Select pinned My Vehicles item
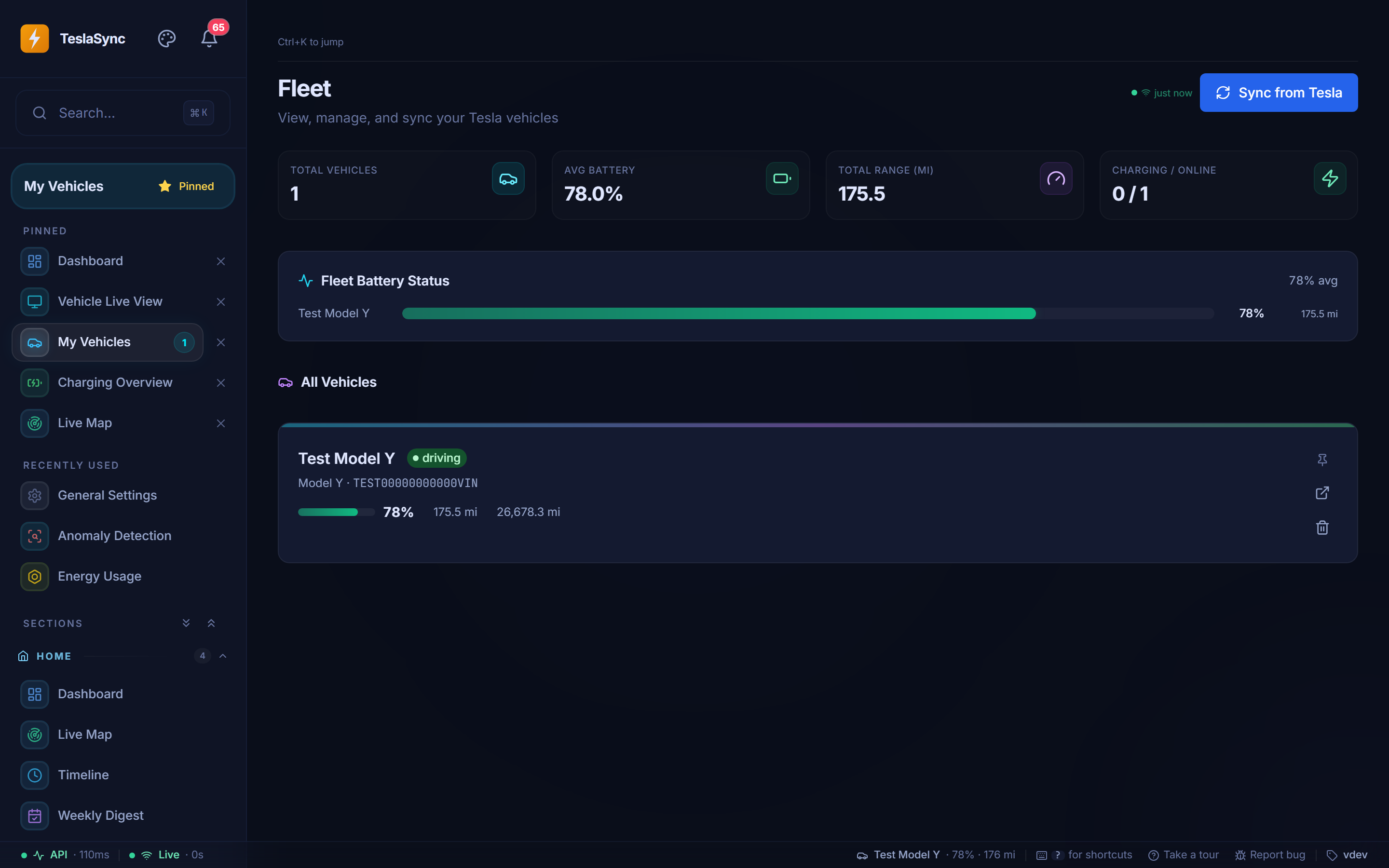Image resolution: width=1389 pixels, height=868 pixels. 108,342
